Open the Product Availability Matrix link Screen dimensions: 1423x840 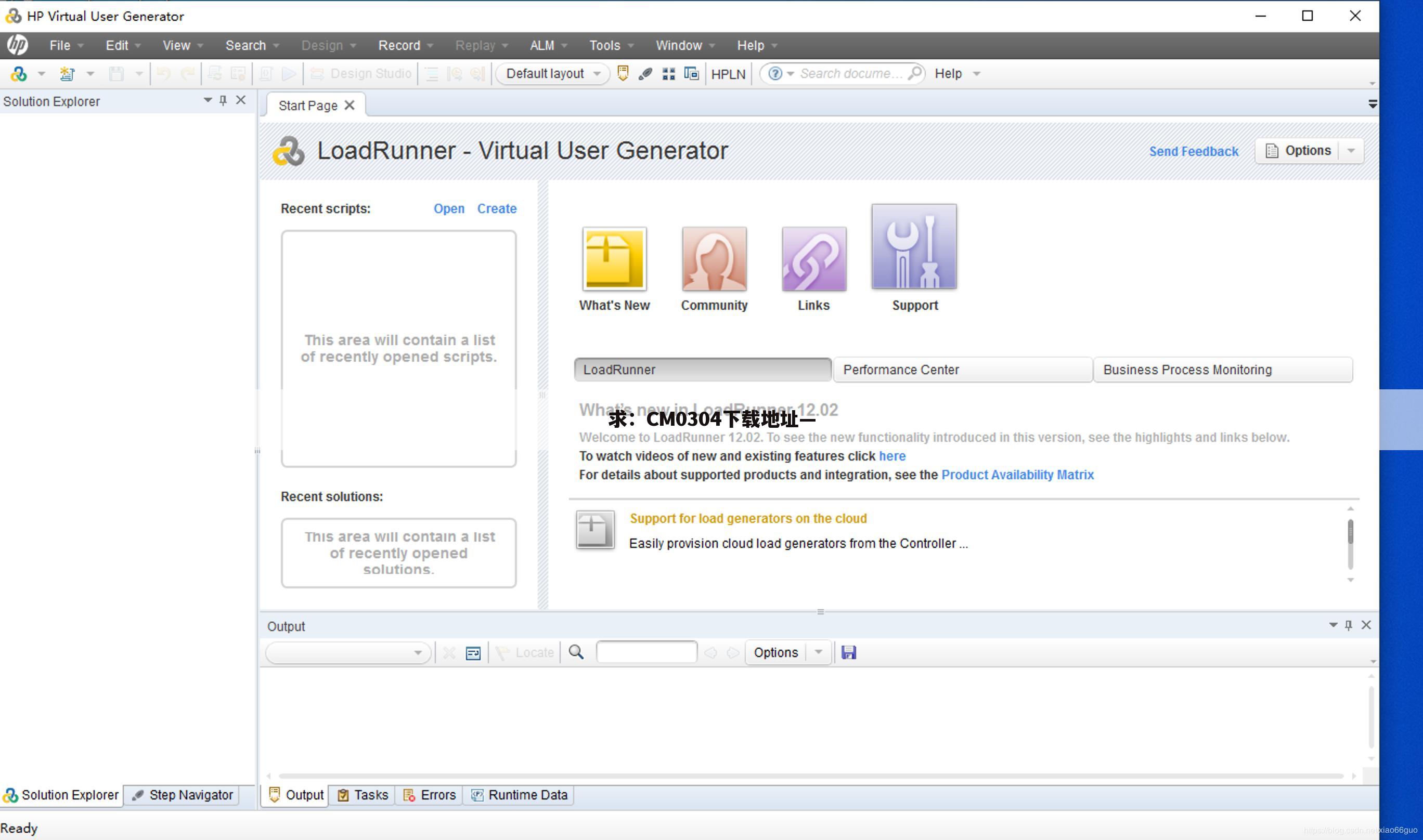click(x=1017, y=475)
